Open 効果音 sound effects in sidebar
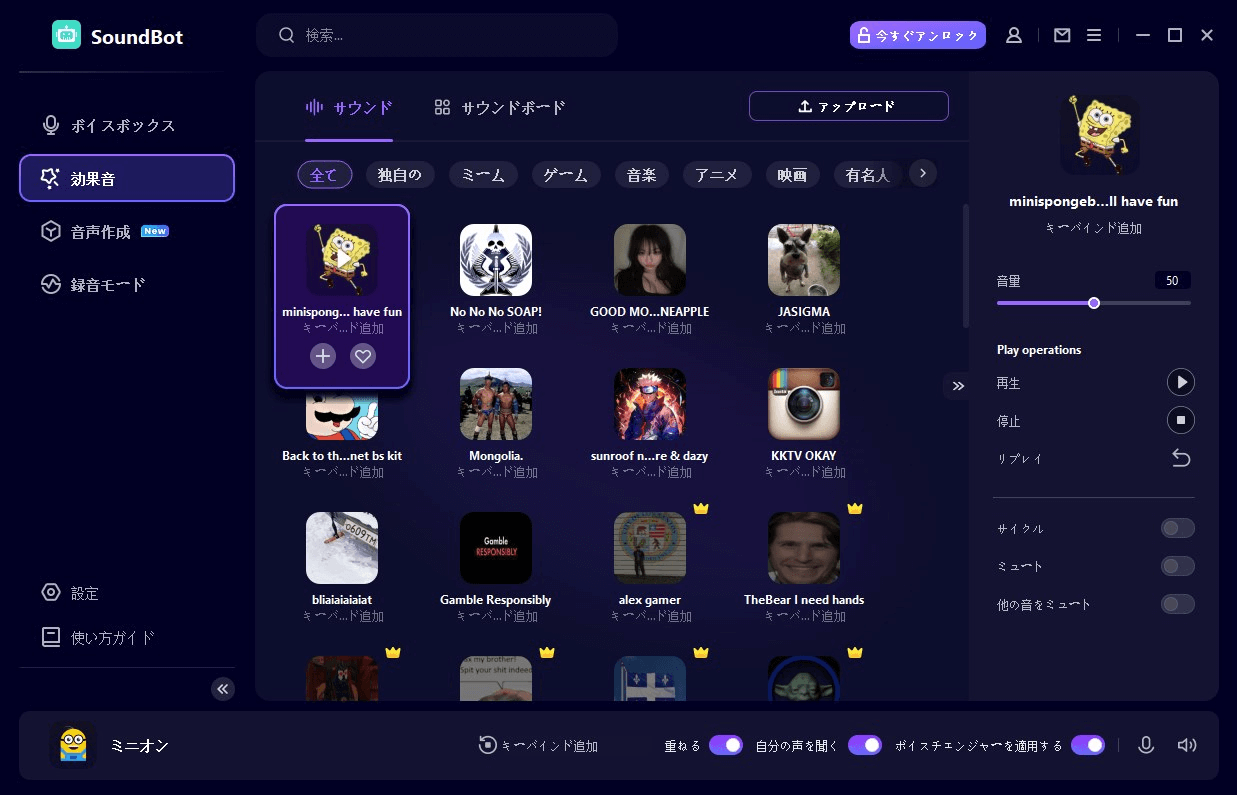This screenshot has width=1237, height=795. (x=127, y=178)
